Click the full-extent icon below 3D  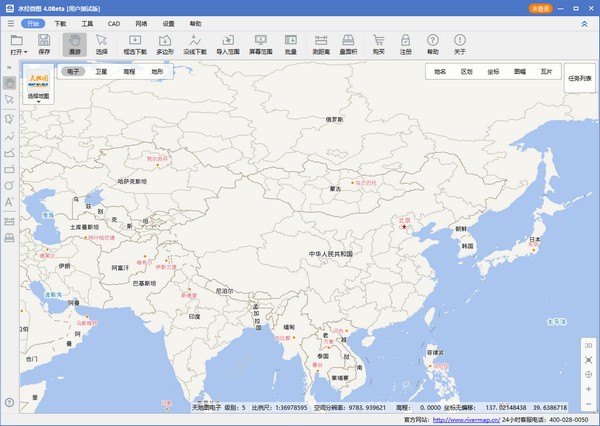pos(589,359)
